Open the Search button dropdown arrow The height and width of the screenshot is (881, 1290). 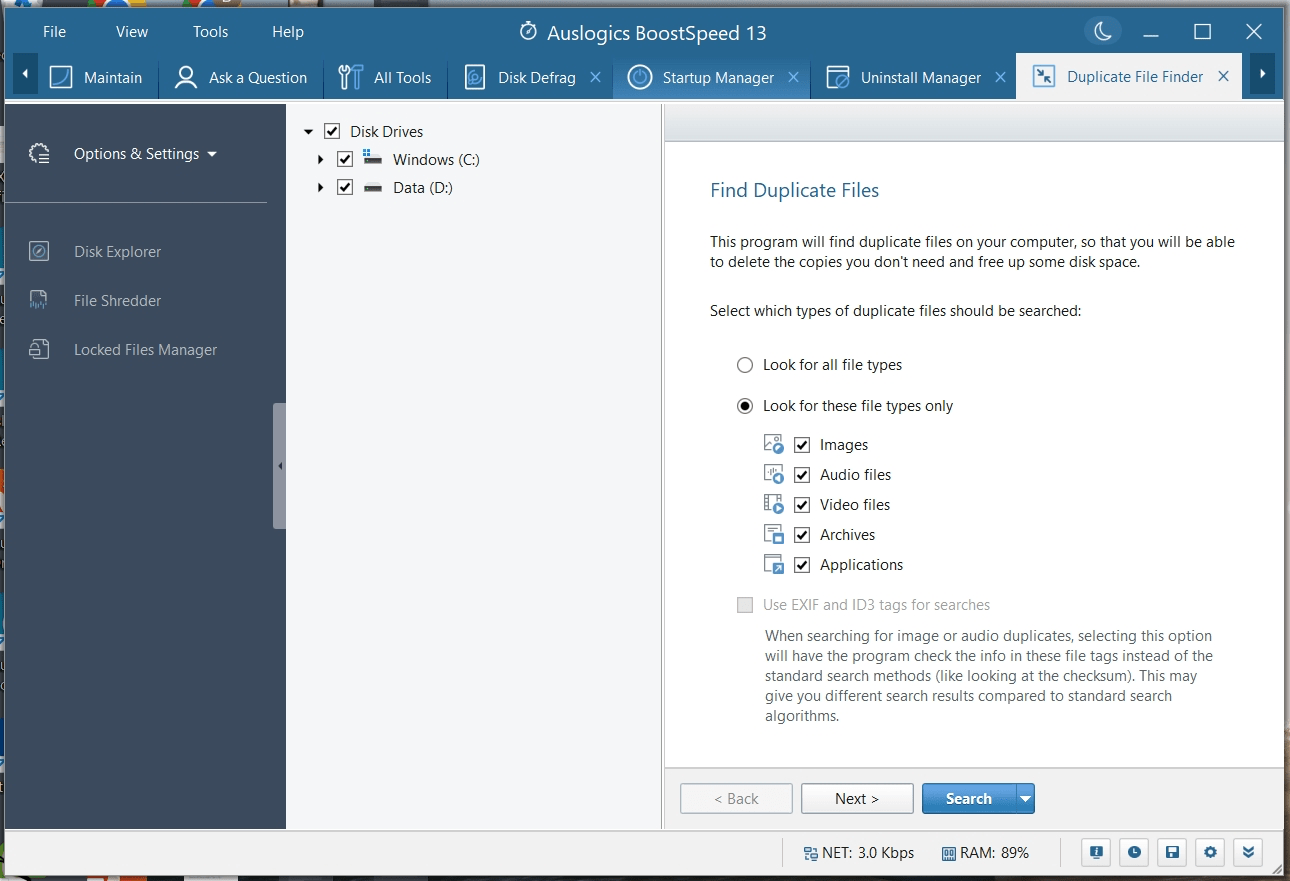[1025, 798]
